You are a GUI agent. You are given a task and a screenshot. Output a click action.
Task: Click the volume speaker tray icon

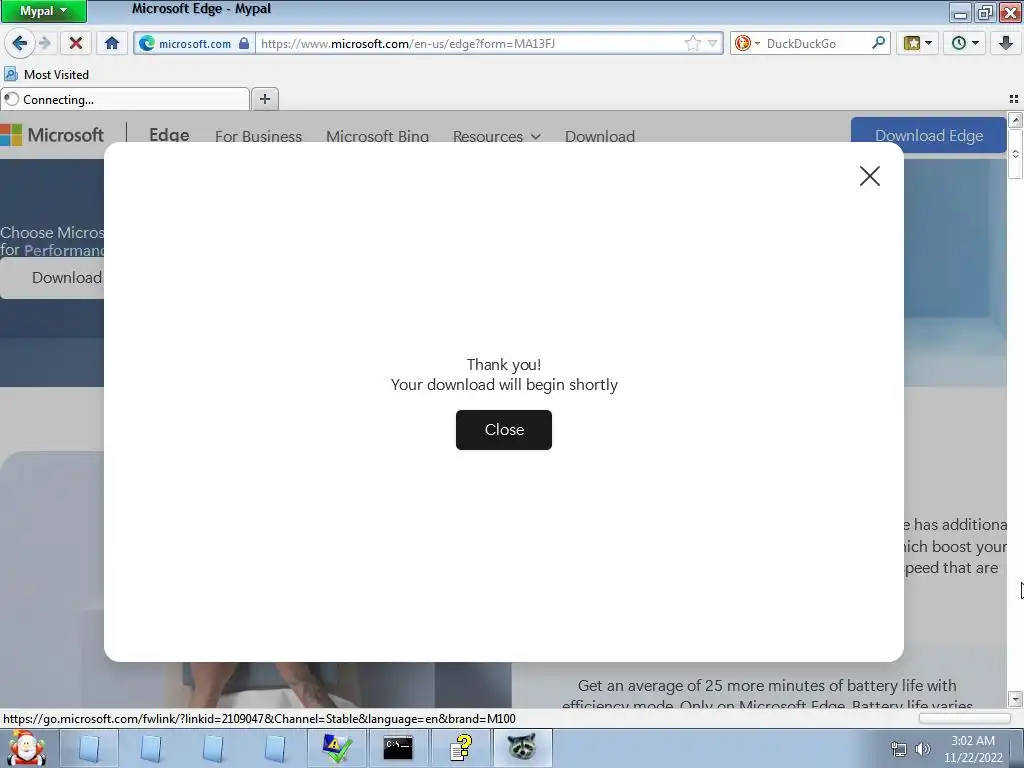pos(922,749)
